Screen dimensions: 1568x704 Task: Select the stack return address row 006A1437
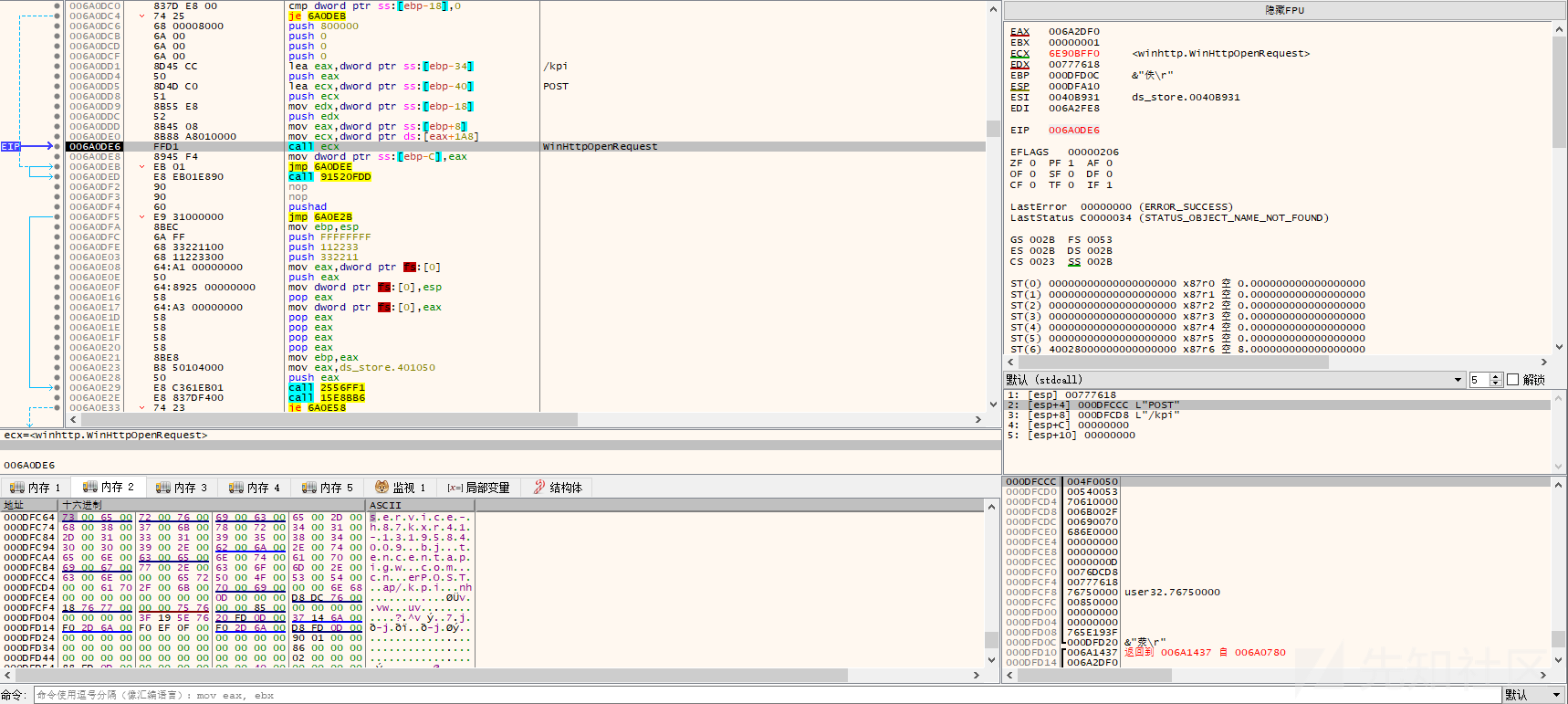(x=1278, y=652)
